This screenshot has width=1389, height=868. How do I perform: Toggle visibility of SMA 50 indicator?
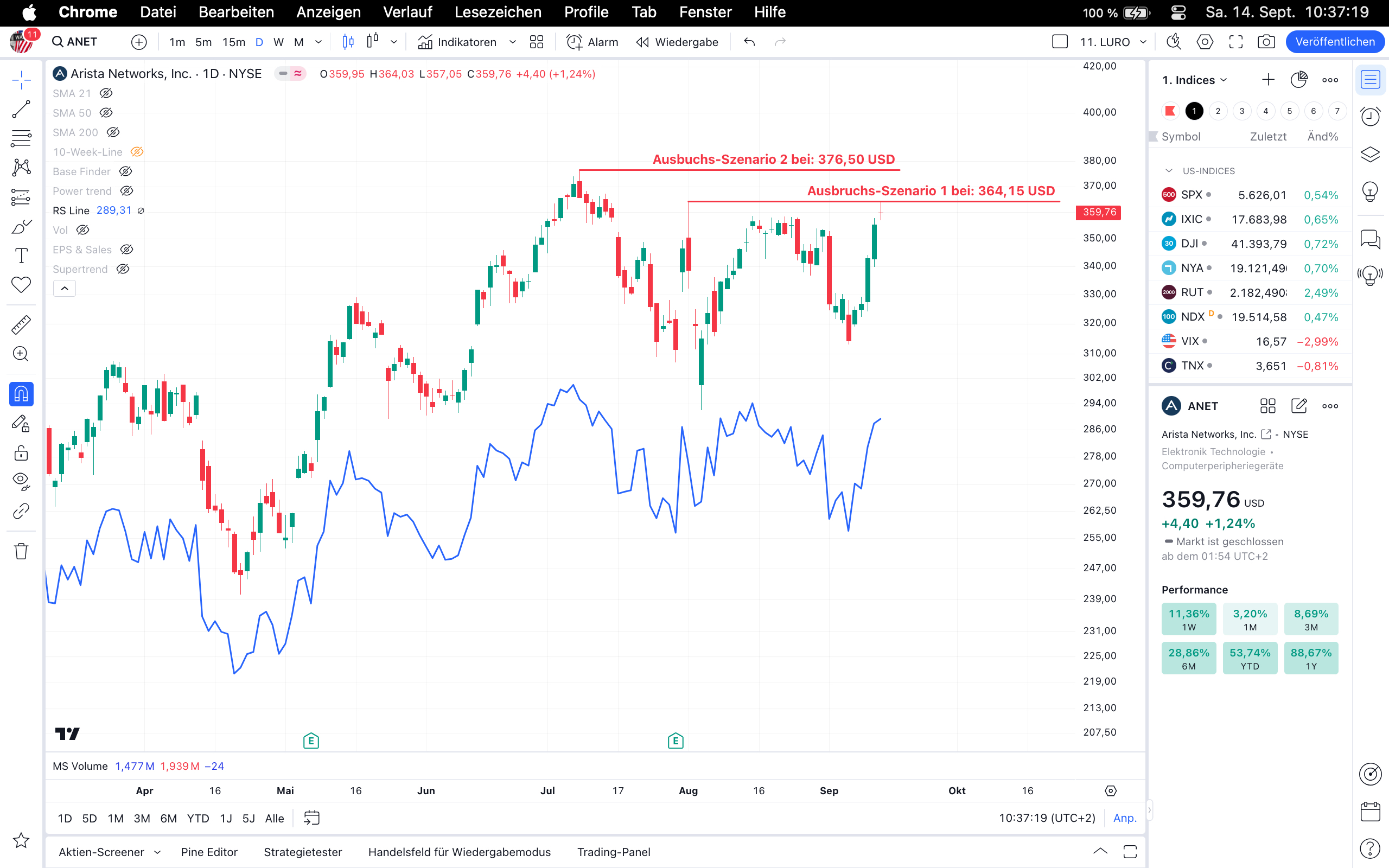tap(106, 113)
